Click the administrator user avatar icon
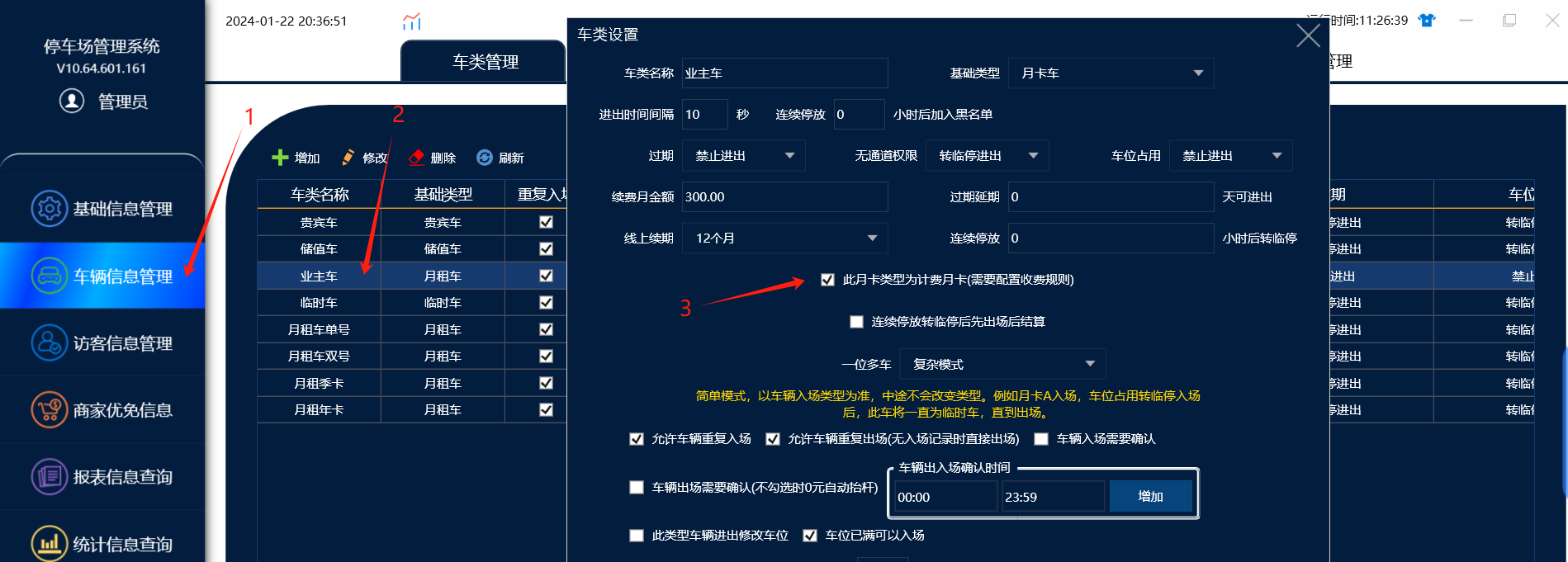The height and width of the screenshot is (562, 1568). [72, 101]
